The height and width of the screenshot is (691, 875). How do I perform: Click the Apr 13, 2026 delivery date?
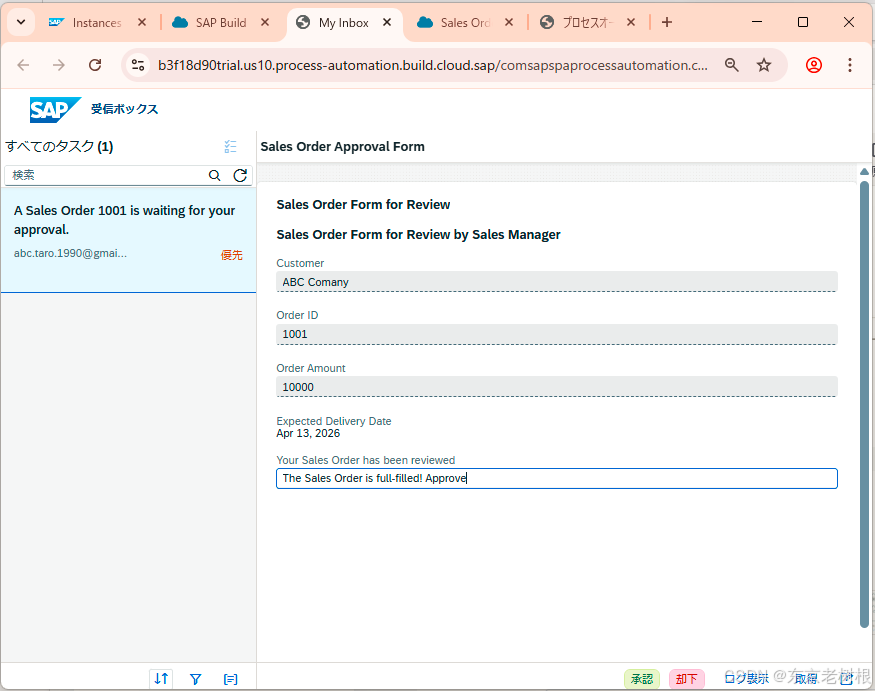(308, 433)
